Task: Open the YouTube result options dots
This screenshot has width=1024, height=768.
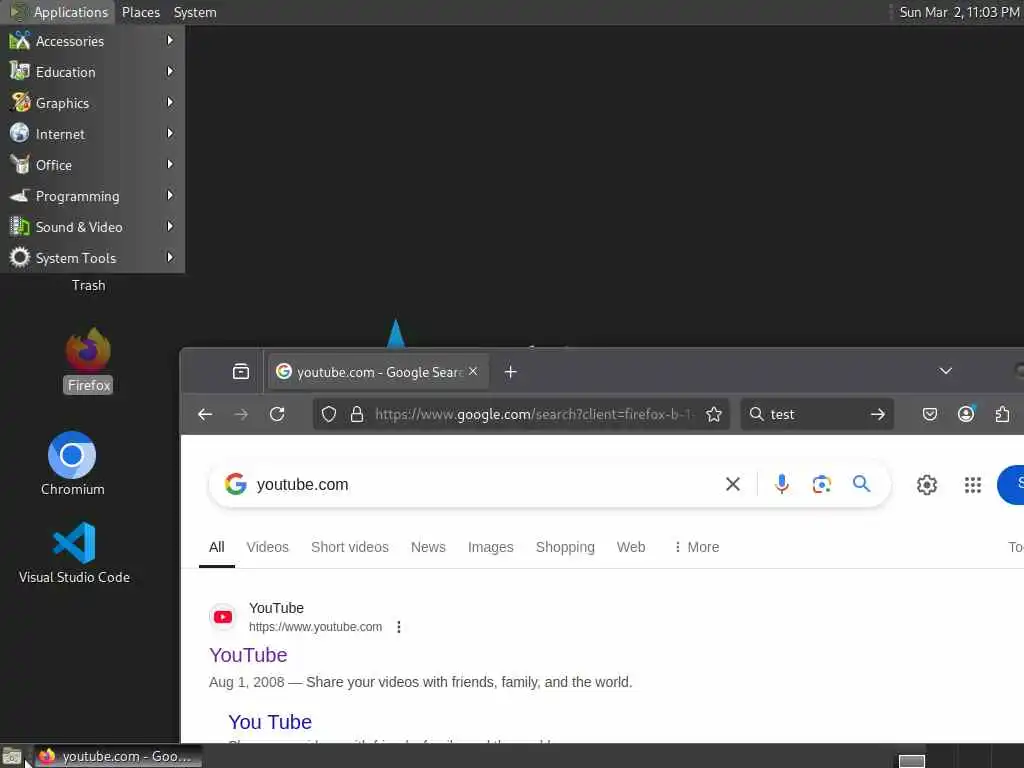Action: [x=399, y=627]
